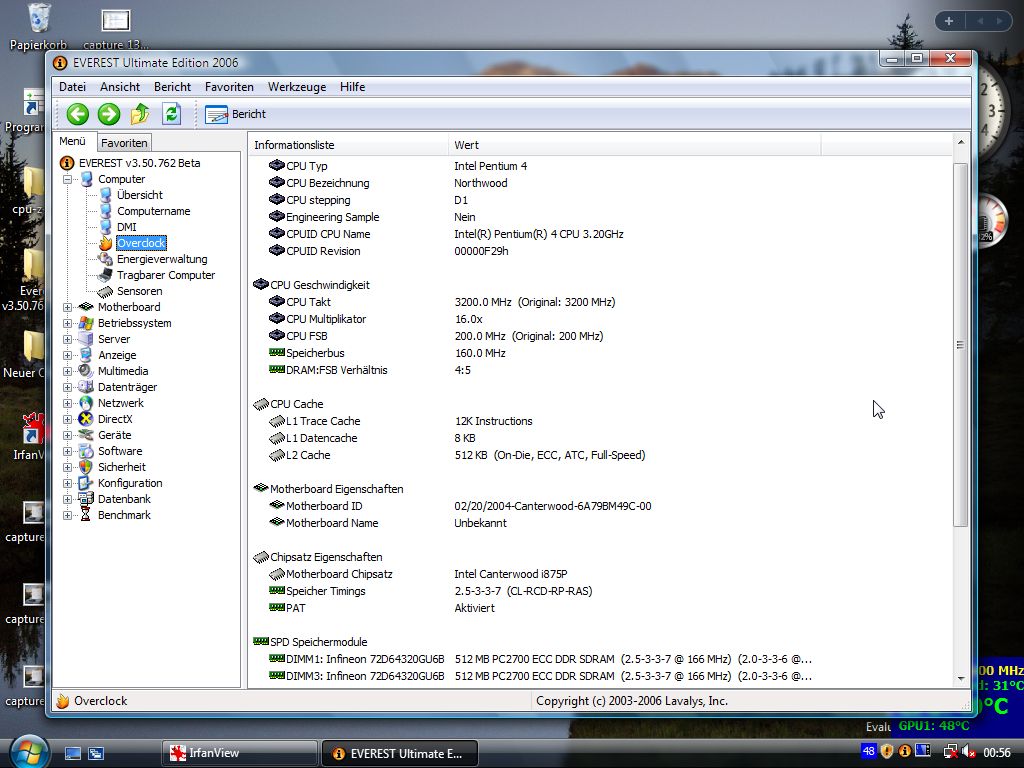
Task: Switch to the Menü tab
Action: 72,141
